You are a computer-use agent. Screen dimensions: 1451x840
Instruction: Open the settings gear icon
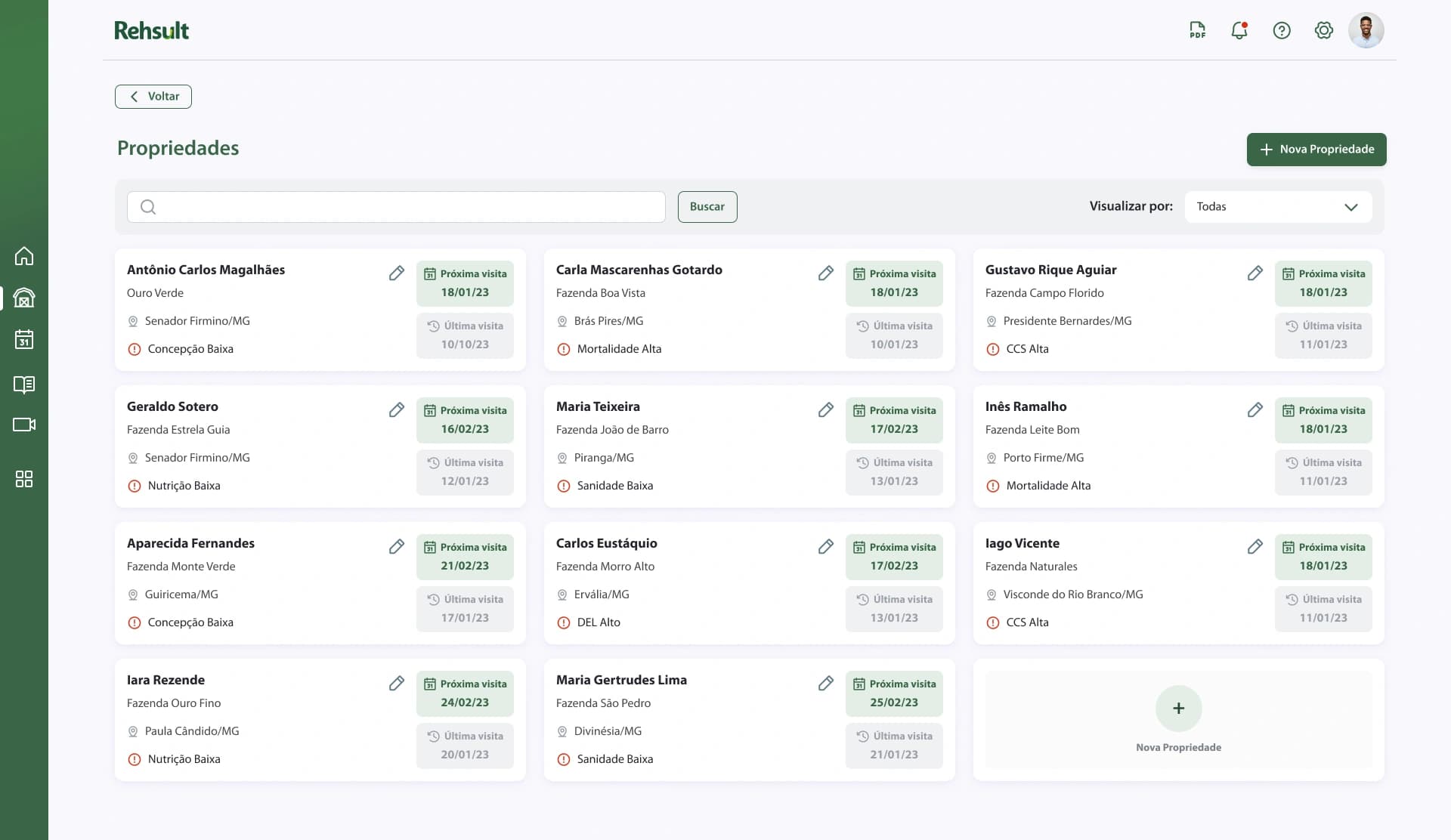pos(1324,30)
